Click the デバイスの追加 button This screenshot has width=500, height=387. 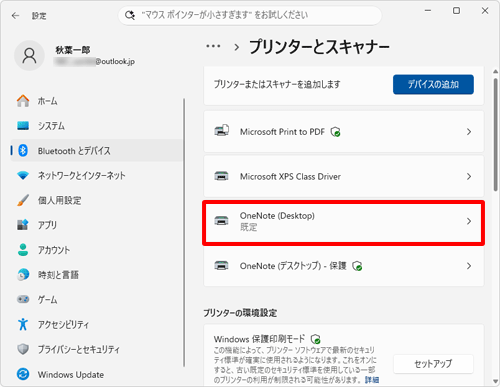coord(433,84)
